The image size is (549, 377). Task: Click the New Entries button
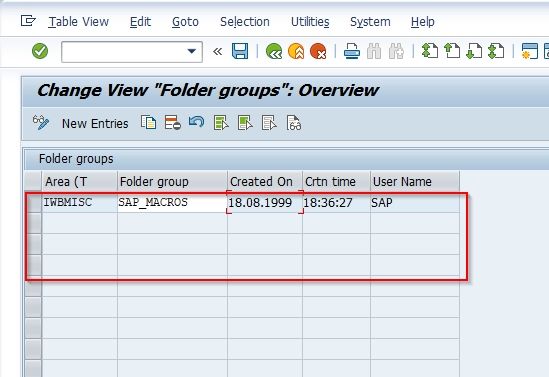click(95, 124)
